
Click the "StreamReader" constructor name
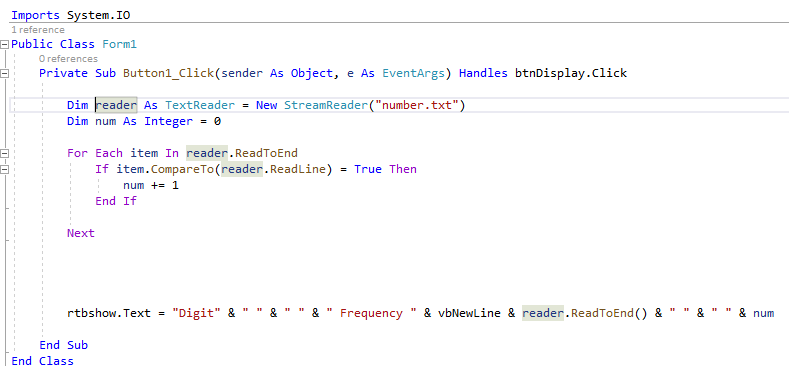tap(326, 105)
